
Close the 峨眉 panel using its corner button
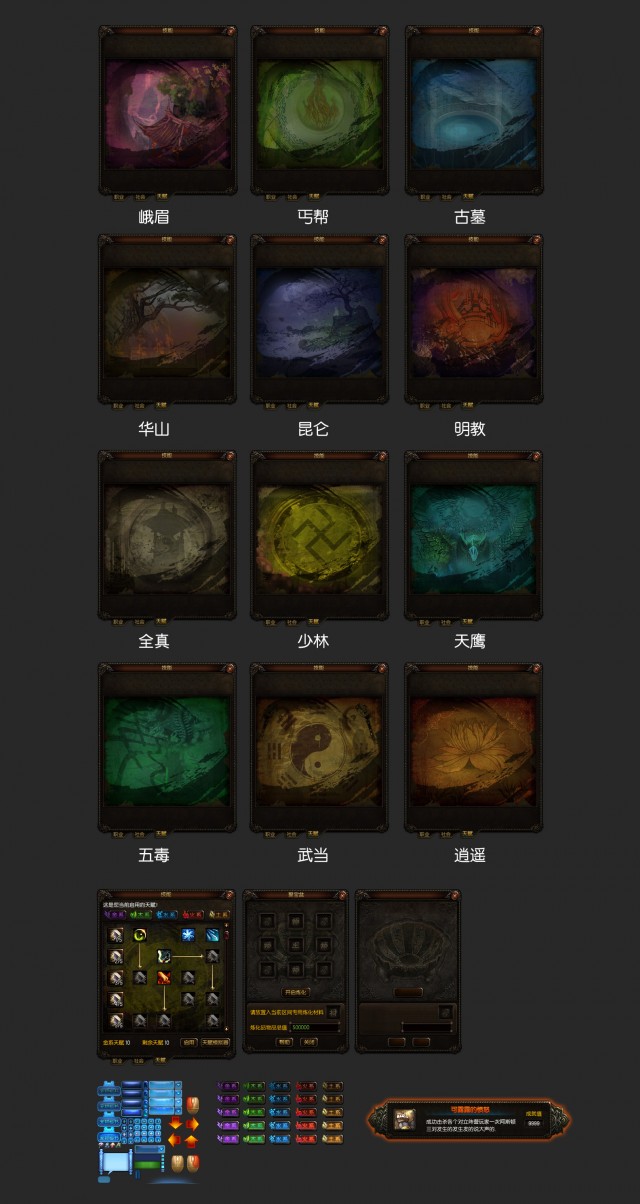tap(228, 32)
